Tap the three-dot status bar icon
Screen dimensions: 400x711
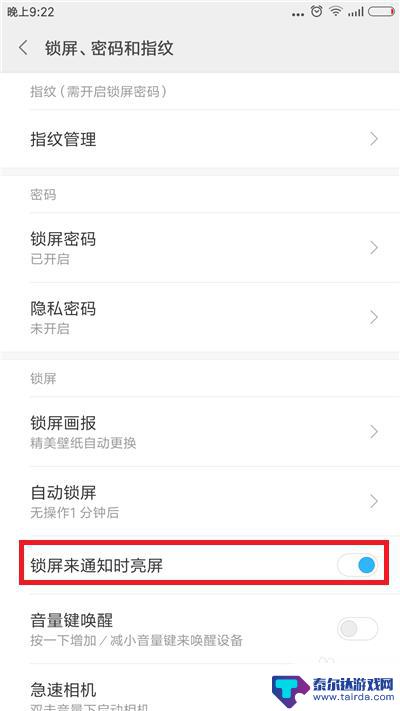(298, 15)
